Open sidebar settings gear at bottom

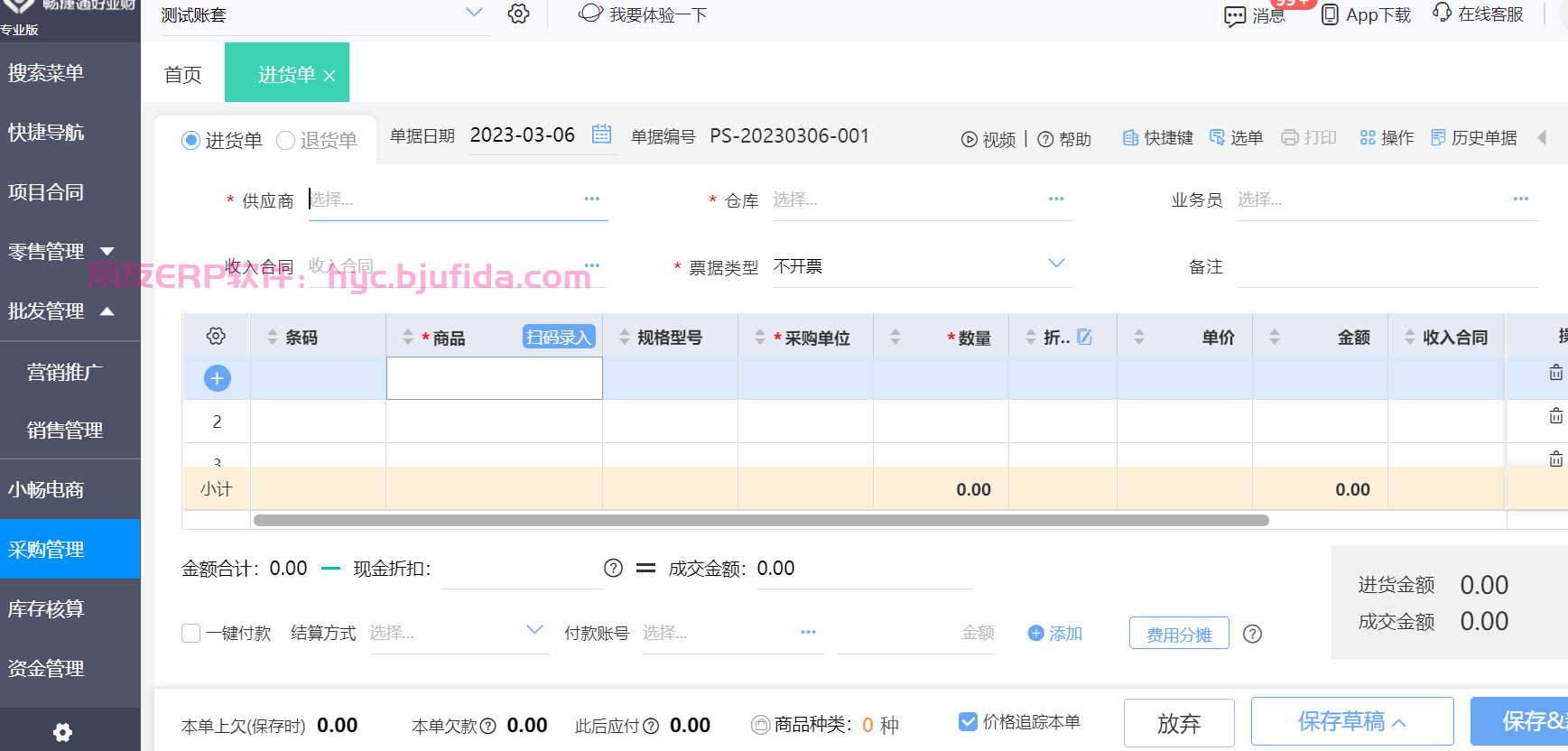pos(62,732)
